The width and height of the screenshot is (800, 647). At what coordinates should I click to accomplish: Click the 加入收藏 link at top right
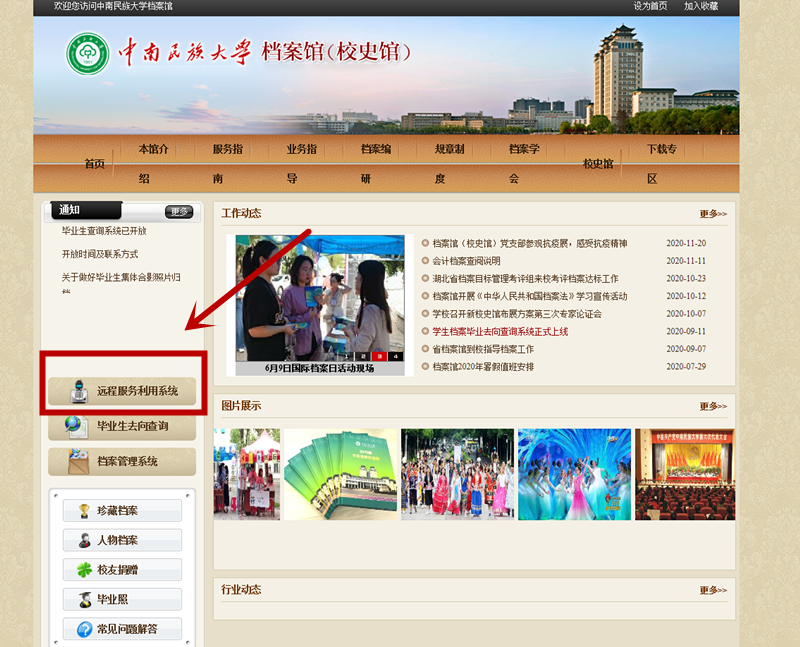coord(701,6)
